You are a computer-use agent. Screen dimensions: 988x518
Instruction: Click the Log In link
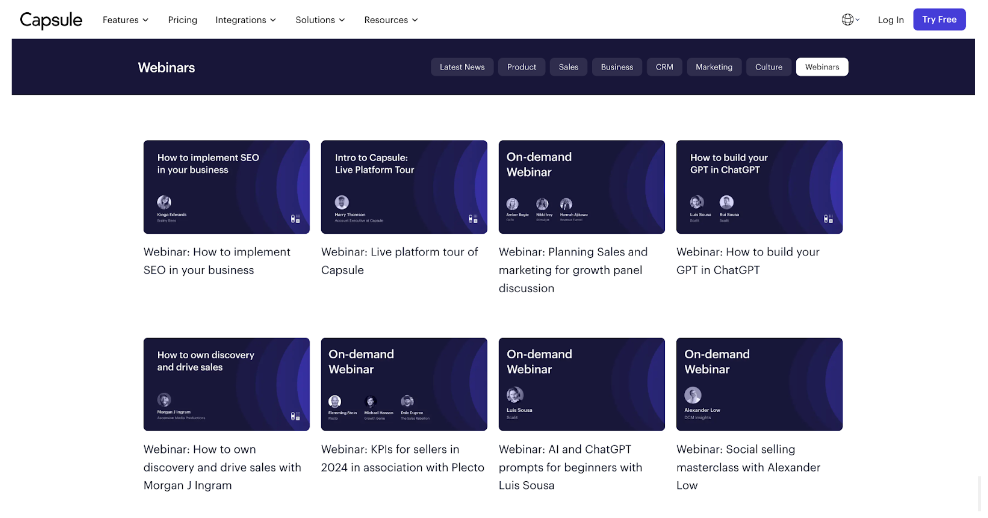pyautogui.click(x=891, y=20)
